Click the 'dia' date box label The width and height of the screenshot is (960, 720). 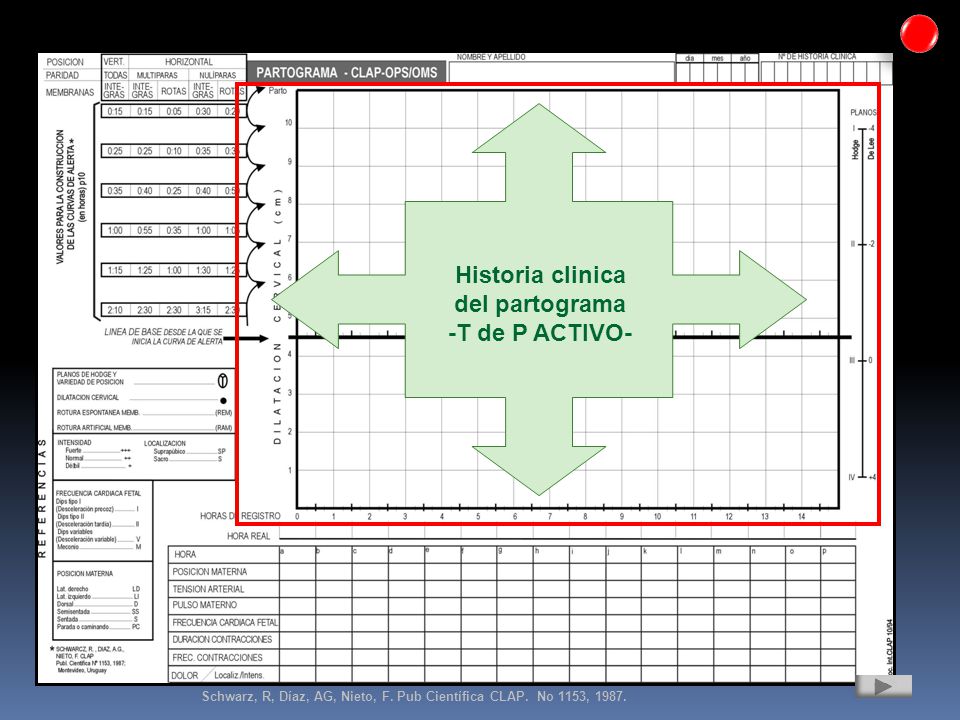coord(689,58)
